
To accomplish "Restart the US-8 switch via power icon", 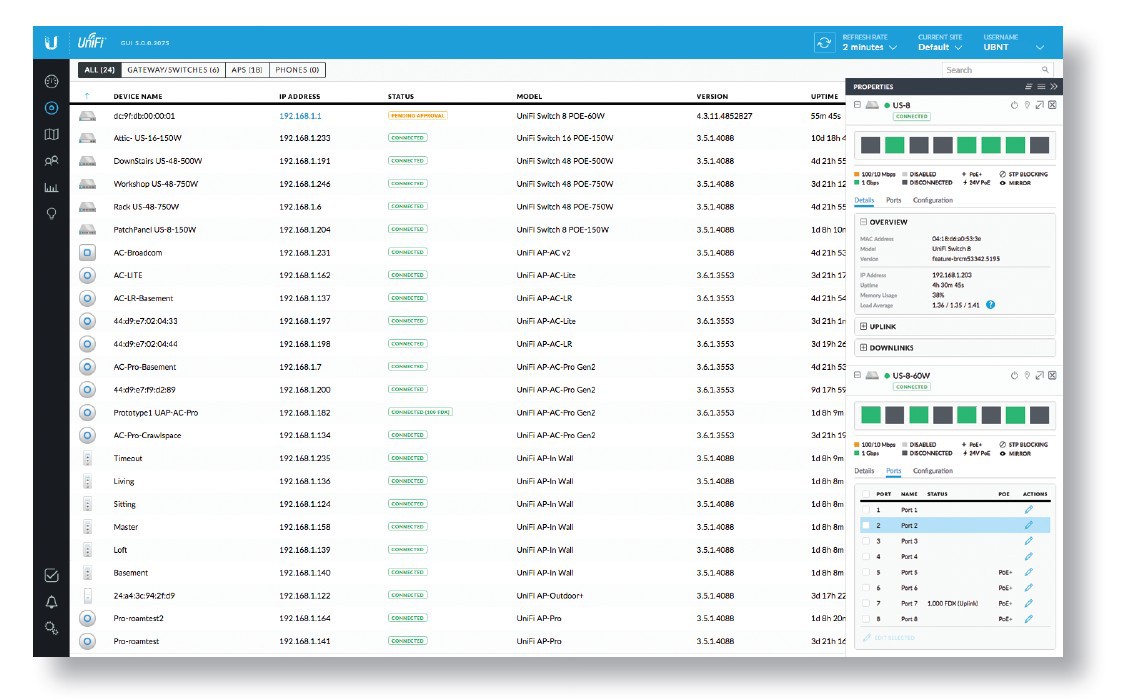I will pos(1014,105).
